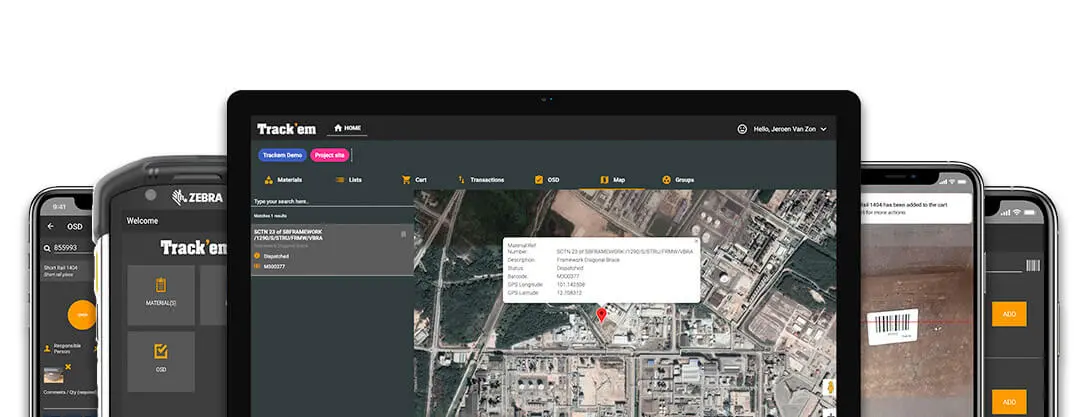
Task: Remove photo with the orange X icon
Action: click(x=67, y=366)
